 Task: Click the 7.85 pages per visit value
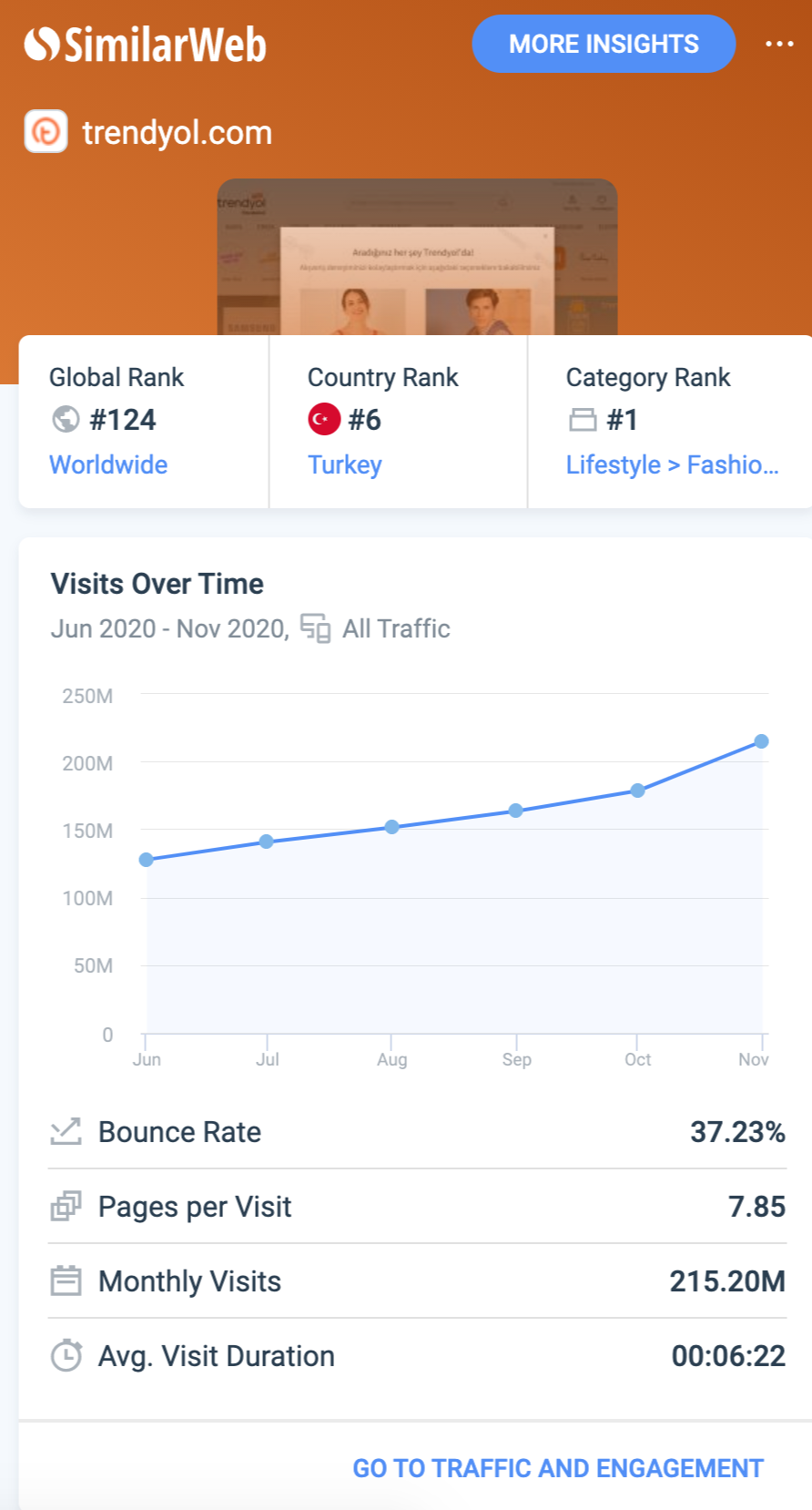tap(756, 1207)
